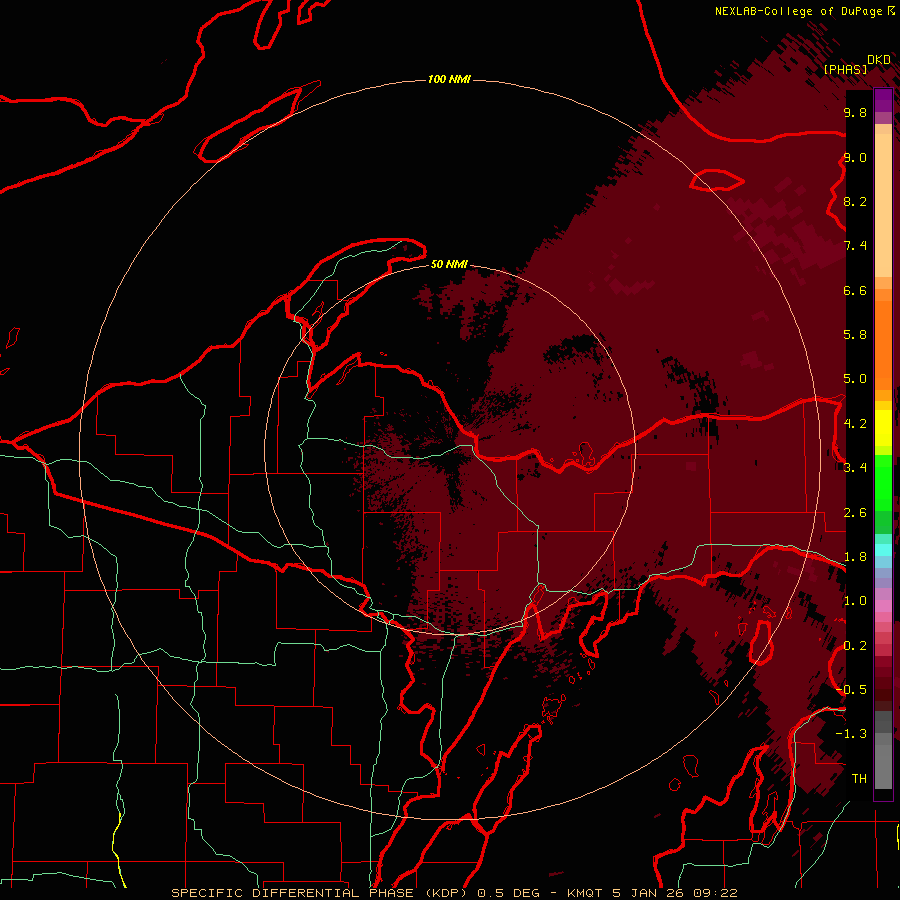Click the 5.0 scale value
Viewport: 900px width, 900px height.
(855, 379)
